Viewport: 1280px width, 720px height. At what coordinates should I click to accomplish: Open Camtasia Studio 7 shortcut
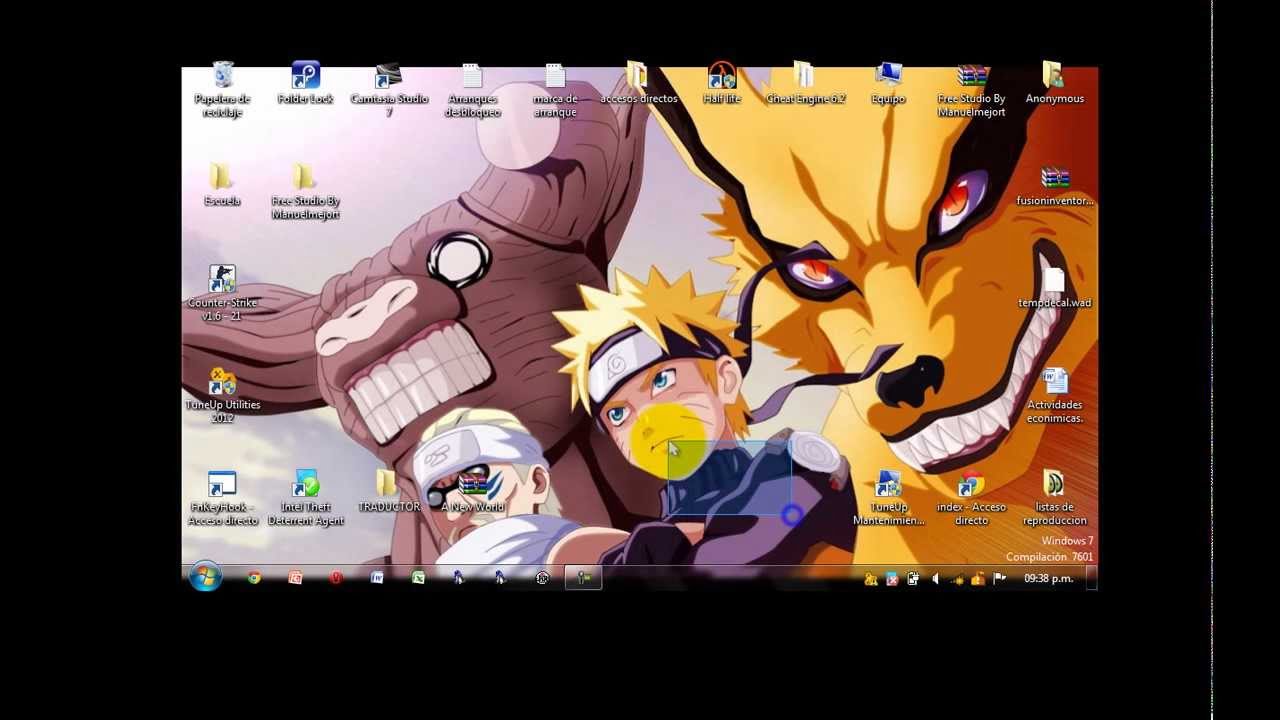pyautogui.click(x=389, y=89)
